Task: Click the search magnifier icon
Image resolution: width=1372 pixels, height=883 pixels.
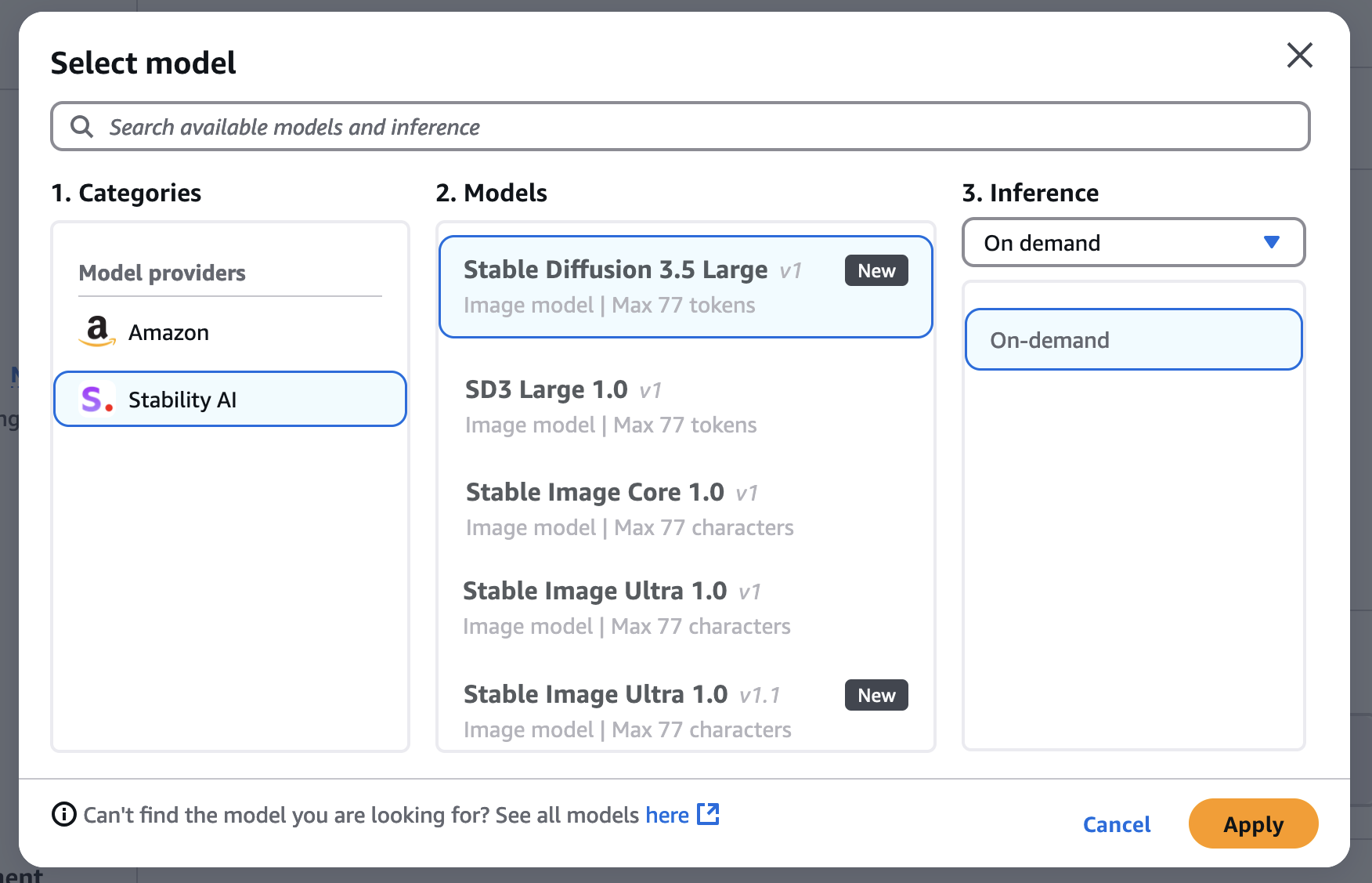Action: tap(81, 126)
